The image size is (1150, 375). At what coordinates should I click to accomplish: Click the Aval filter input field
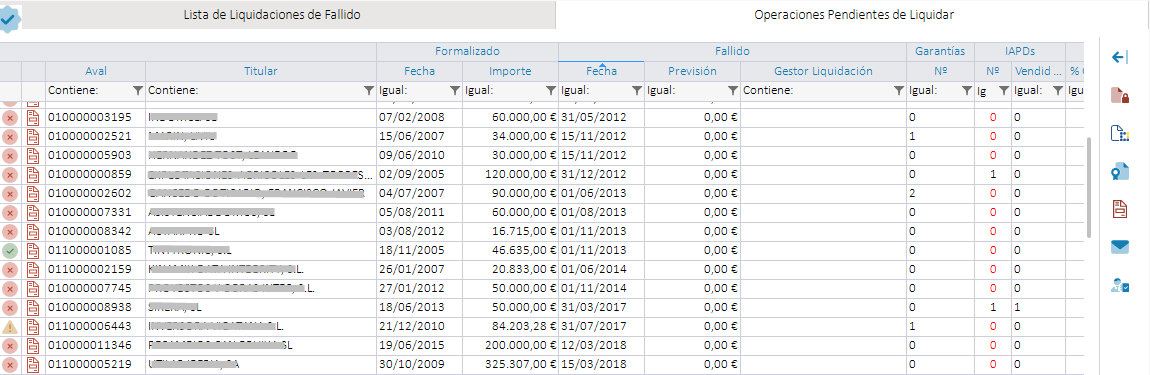click(89, 90)
